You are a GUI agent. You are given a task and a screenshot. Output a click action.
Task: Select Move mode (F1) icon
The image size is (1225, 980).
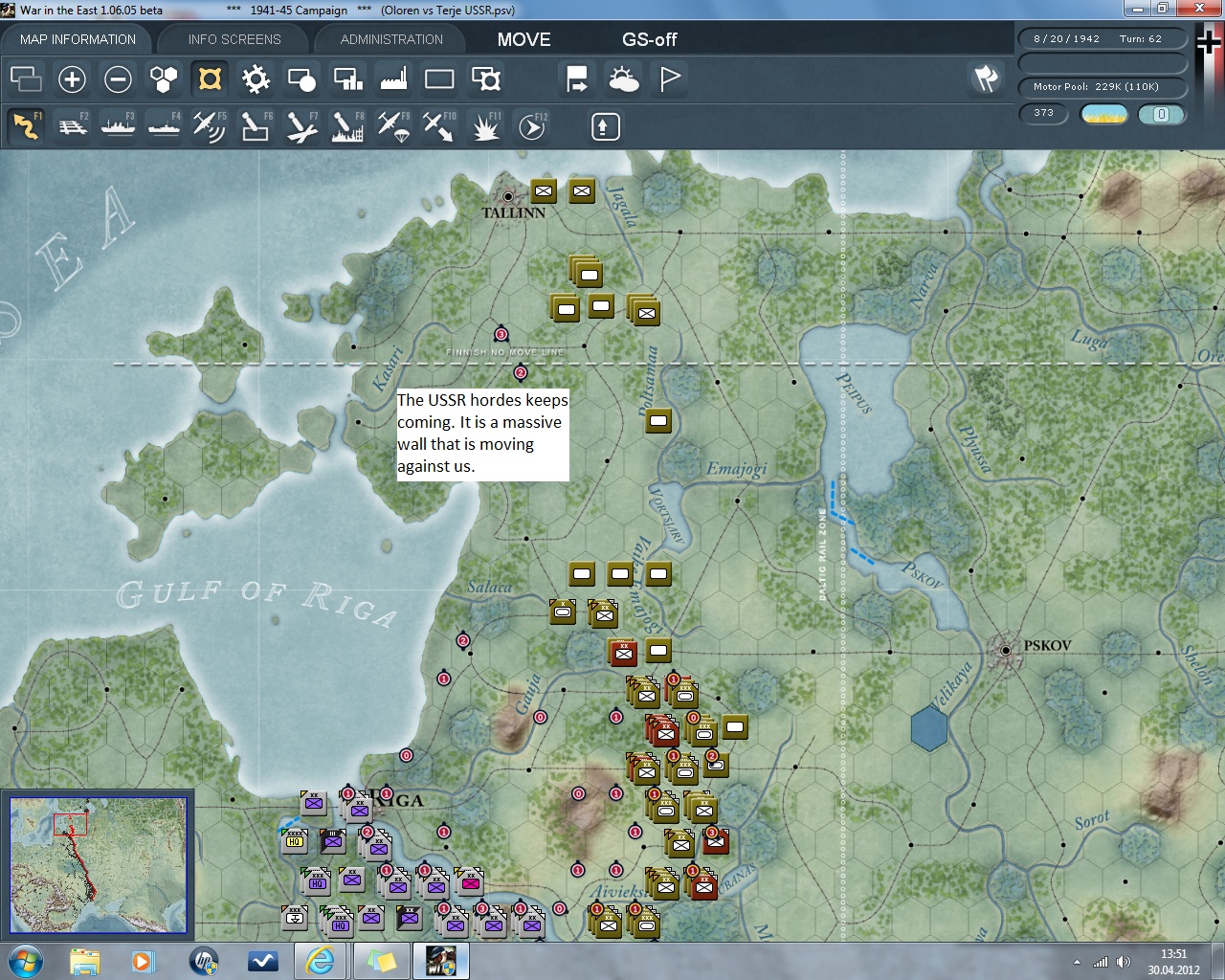coord(26,126)
